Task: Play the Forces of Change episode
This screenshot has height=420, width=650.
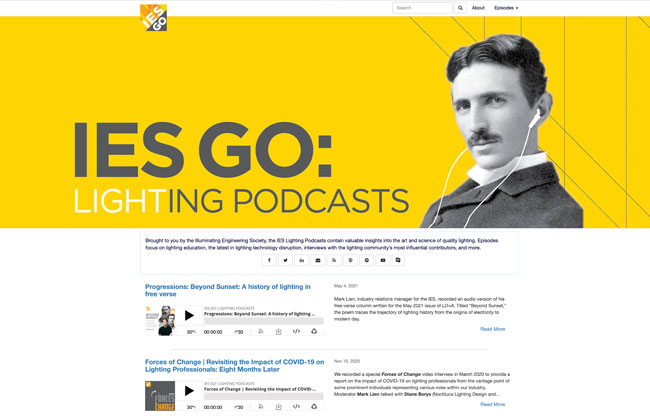Action: 189,391
